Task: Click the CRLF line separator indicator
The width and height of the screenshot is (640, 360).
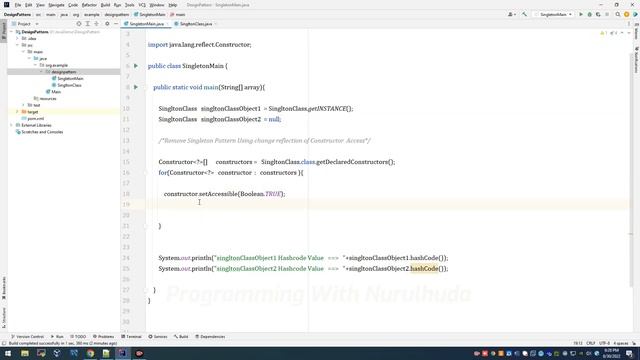Action: [590, 343]
